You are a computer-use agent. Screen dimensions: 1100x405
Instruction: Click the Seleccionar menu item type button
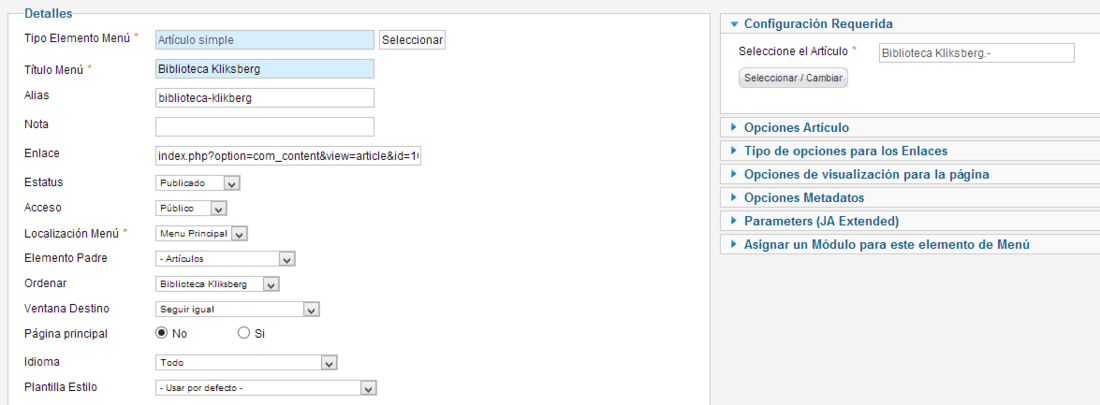pos(412,40)
